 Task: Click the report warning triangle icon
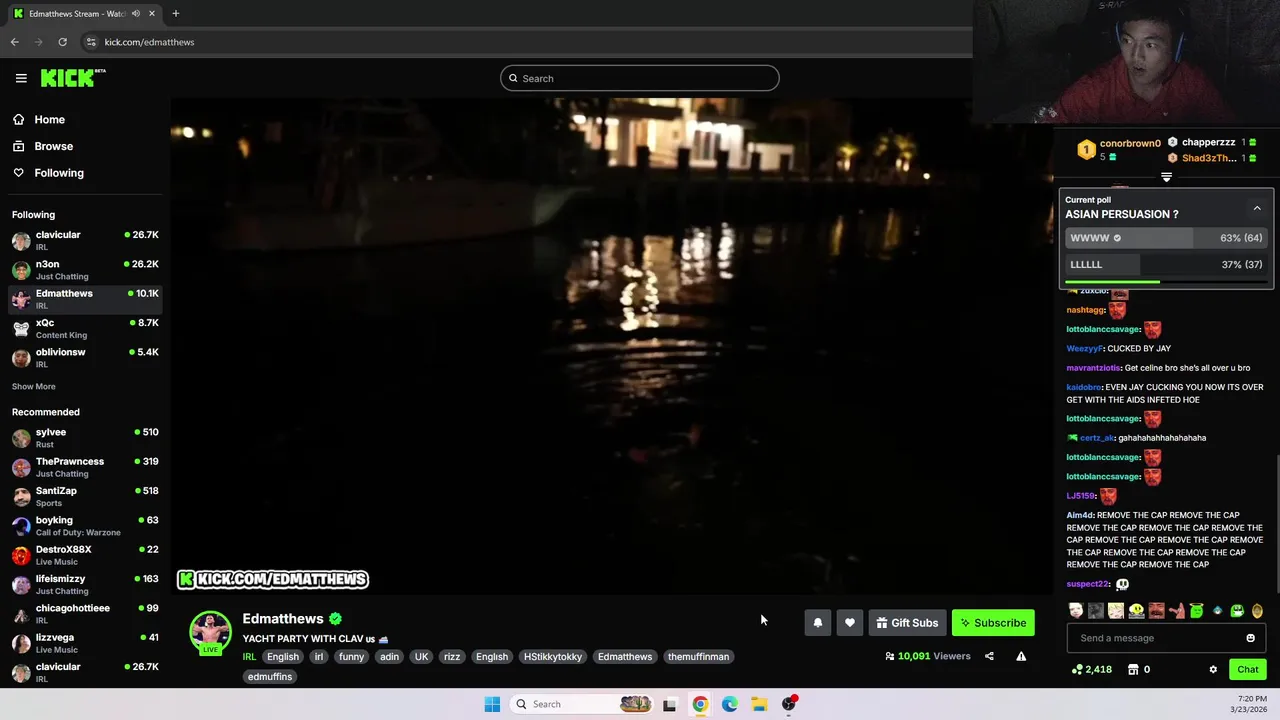coord(1021,656)
